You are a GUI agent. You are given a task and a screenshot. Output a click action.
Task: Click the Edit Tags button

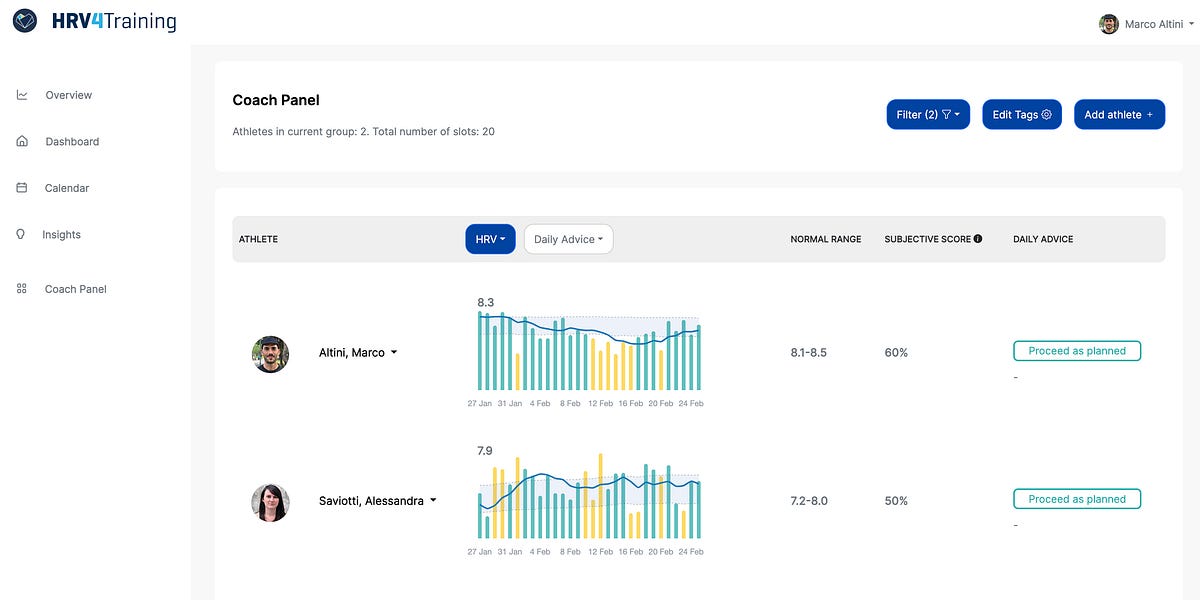pyautogui.click(x=1022, y=114)
